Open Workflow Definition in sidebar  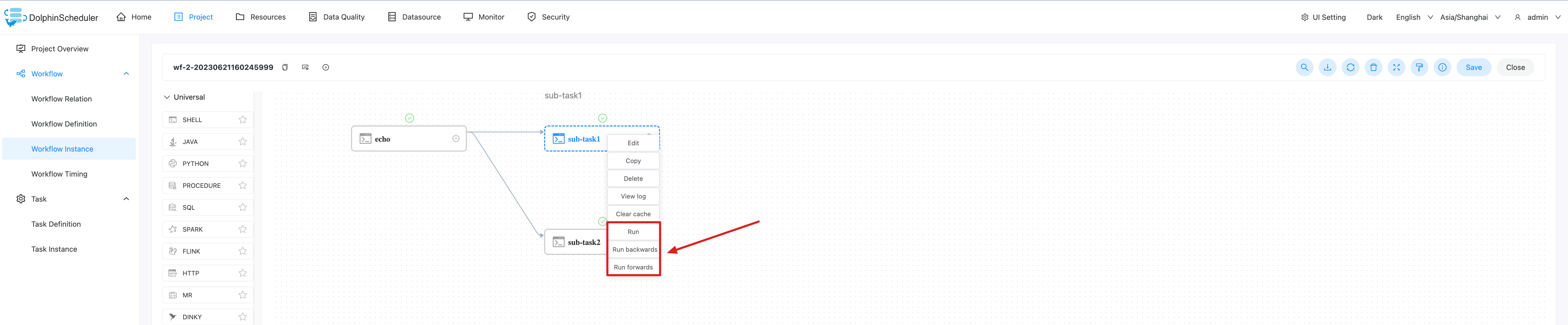[x=64, y=124]
